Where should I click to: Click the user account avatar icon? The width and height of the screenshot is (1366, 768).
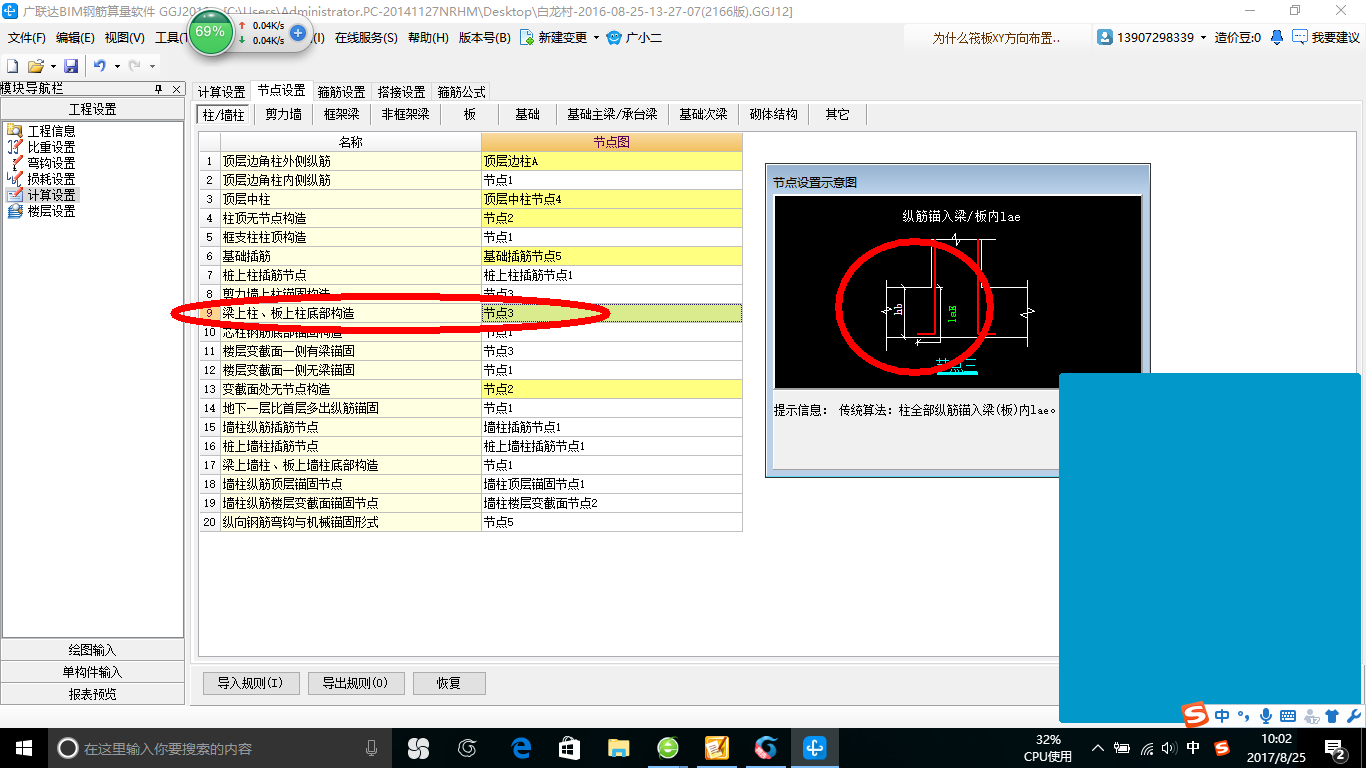(x=1105, y=37)
